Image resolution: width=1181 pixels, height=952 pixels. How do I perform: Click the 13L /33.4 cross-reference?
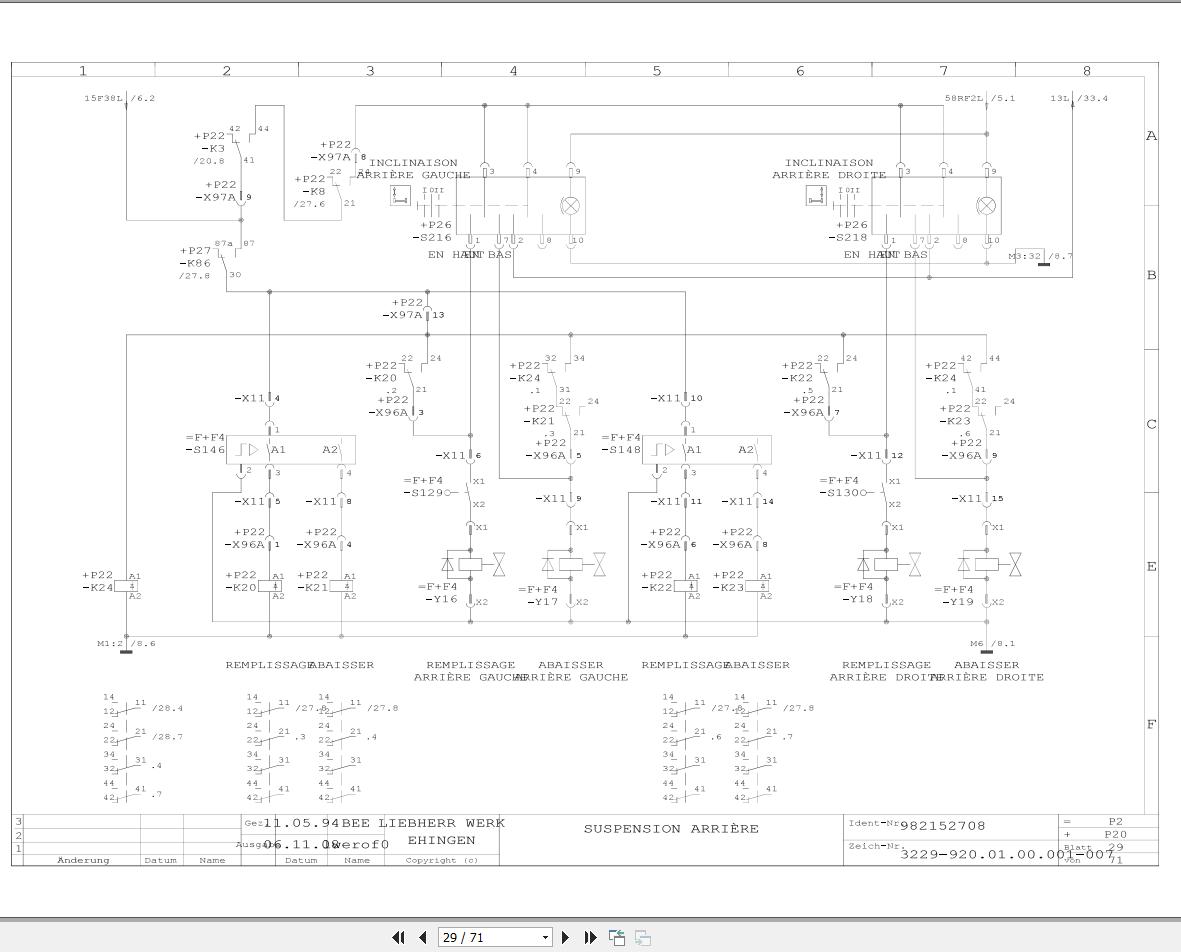1079,98
